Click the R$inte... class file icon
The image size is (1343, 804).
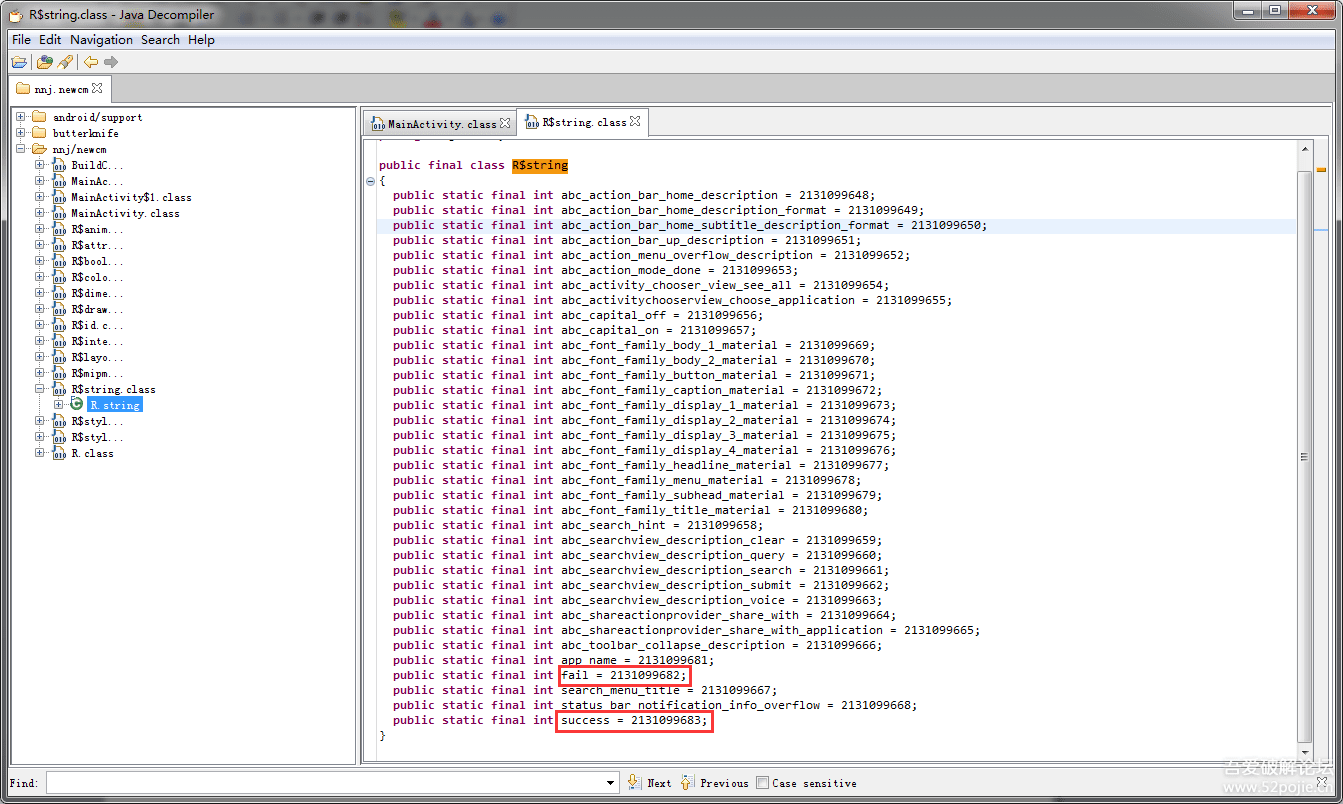point(58,341)
